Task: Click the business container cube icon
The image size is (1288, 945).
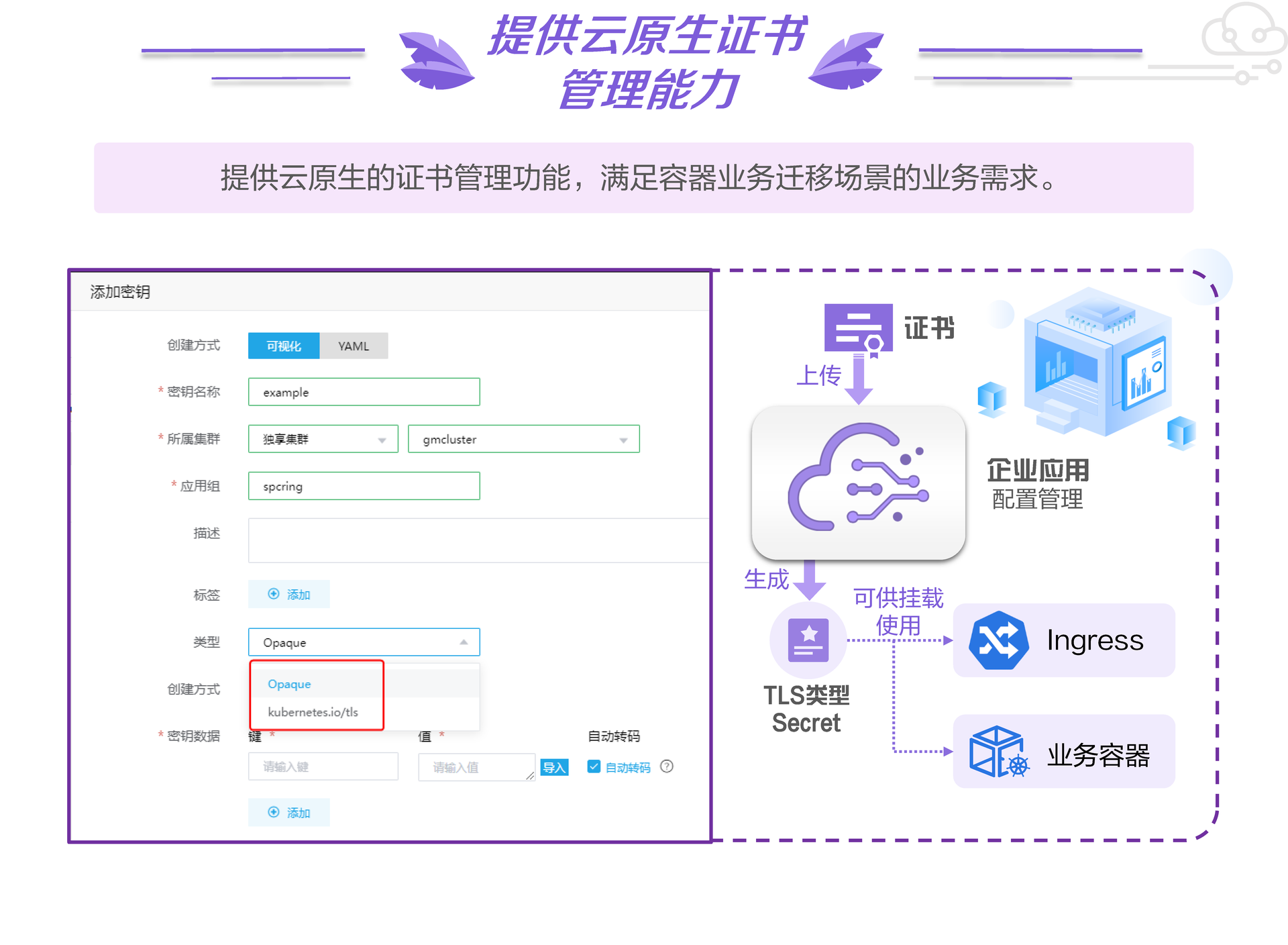Action: tap(998, 752)
